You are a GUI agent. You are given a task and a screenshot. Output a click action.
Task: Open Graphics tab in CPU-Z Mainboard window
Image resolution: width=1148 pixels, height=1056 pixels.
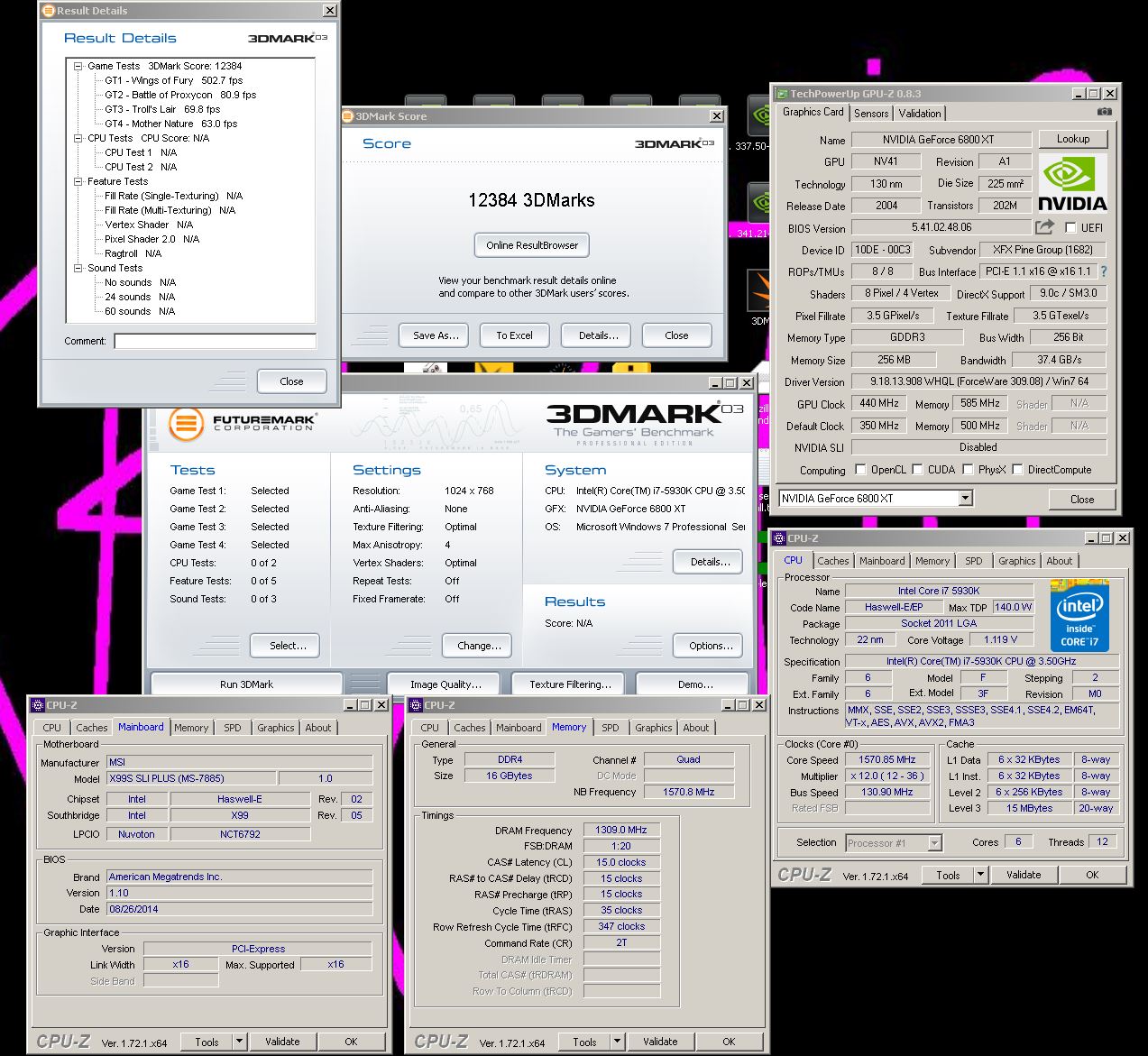276,728
